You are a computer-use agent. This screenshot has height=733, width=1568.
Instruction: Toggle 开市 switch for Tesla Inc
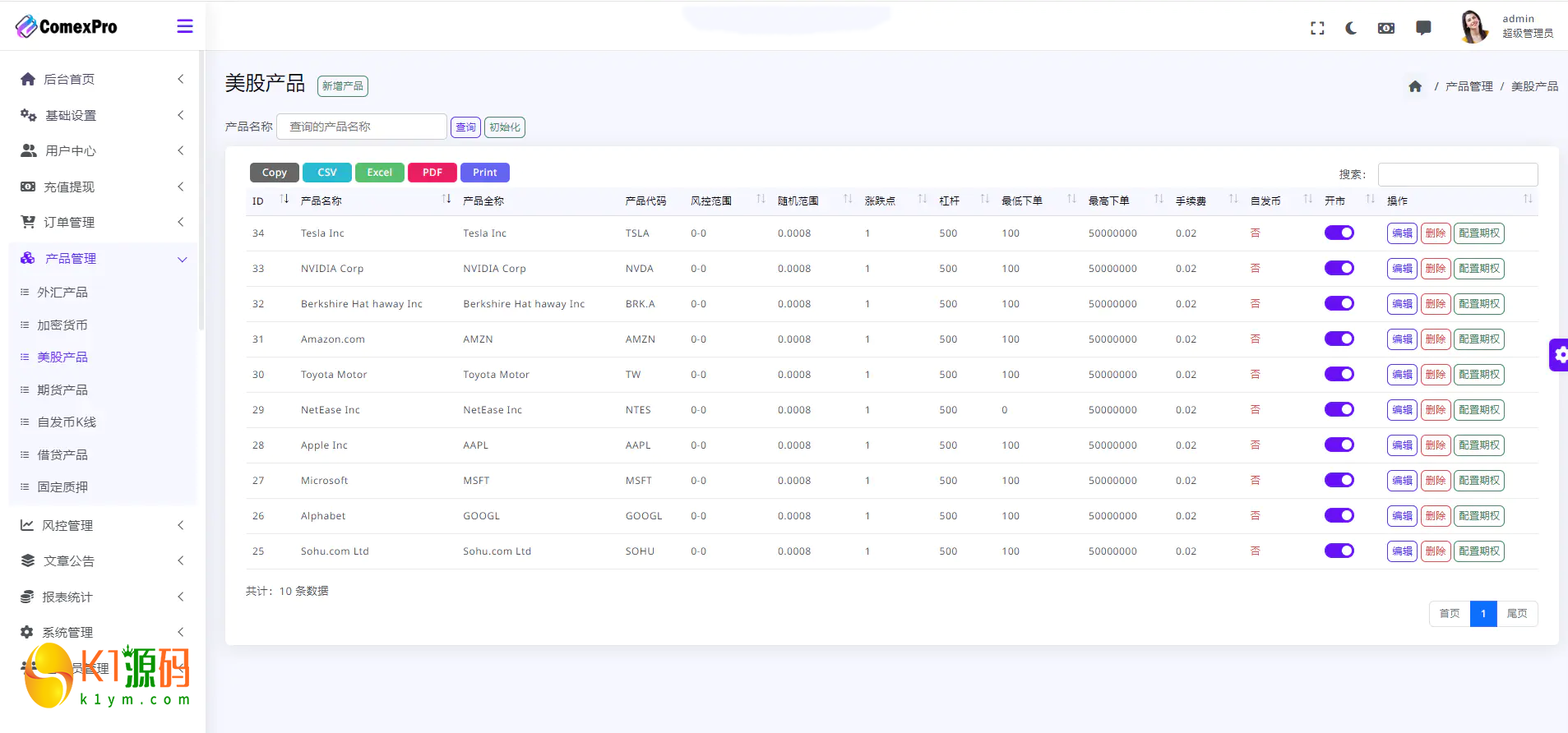1339,233
